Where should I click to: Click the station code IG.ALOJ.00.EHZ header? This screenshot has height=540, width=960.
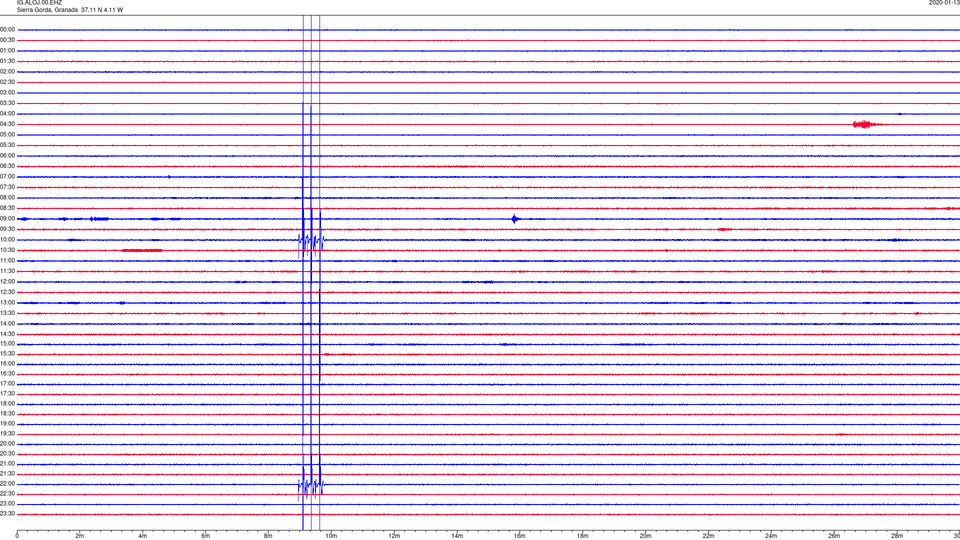coord(39,3)
